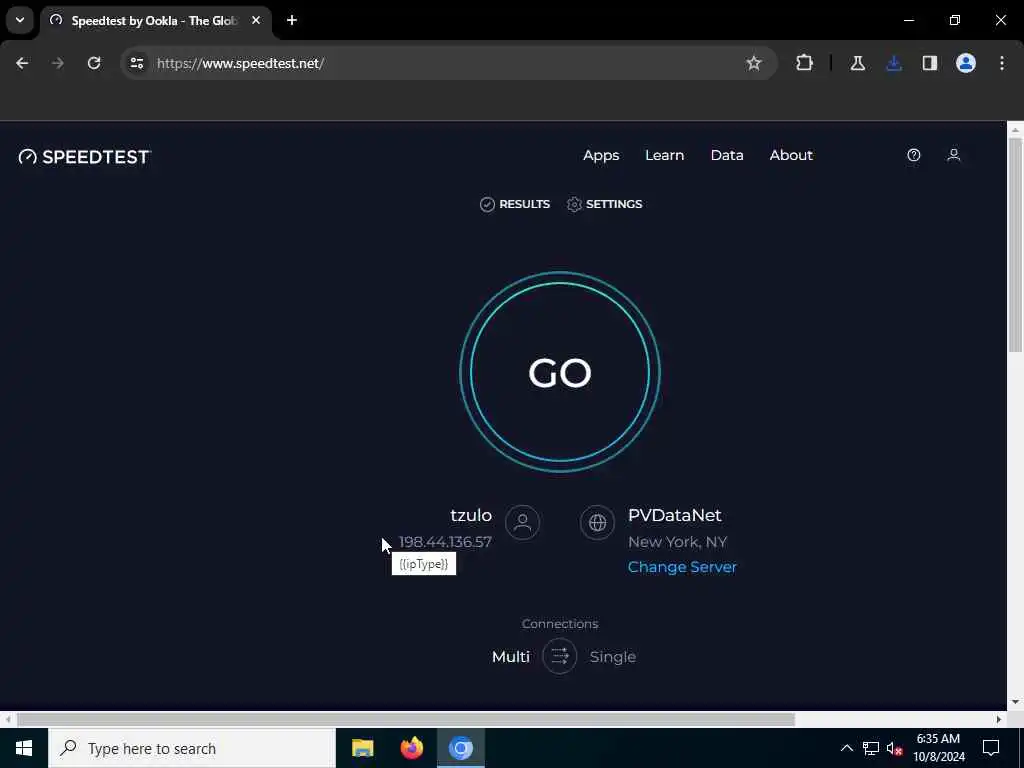The height and width of the screenshot is (768, 1024).
Task: Click the Chrome taskbar icon
Action: tap(460, 748)
